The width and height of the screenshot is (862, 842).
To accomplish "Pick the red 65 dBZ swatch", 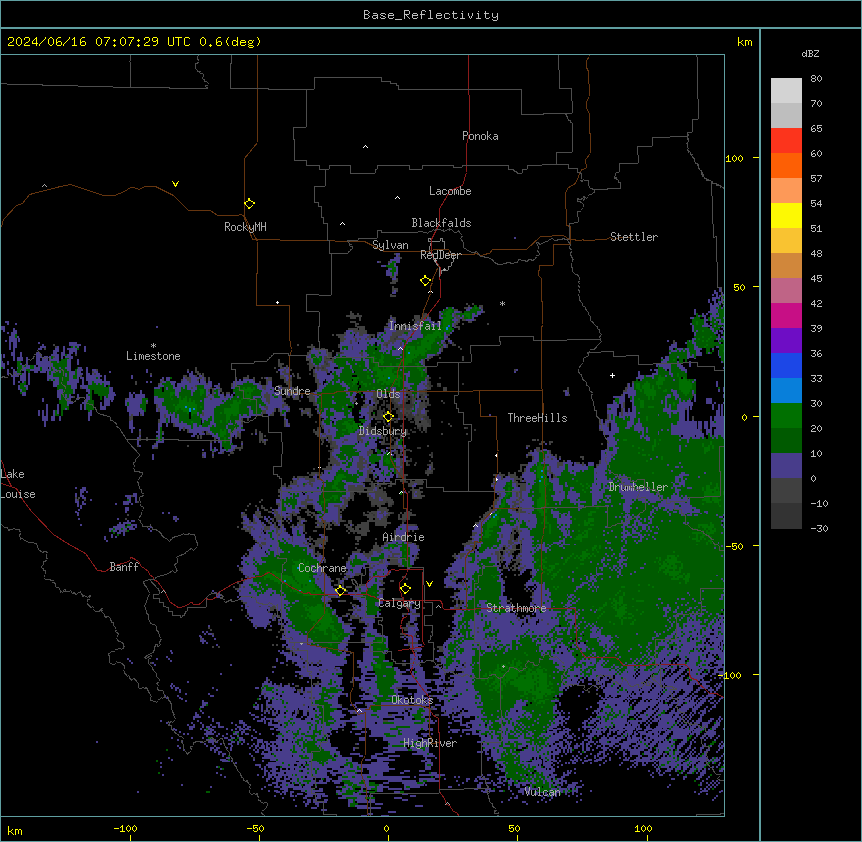I will point(786,141).
